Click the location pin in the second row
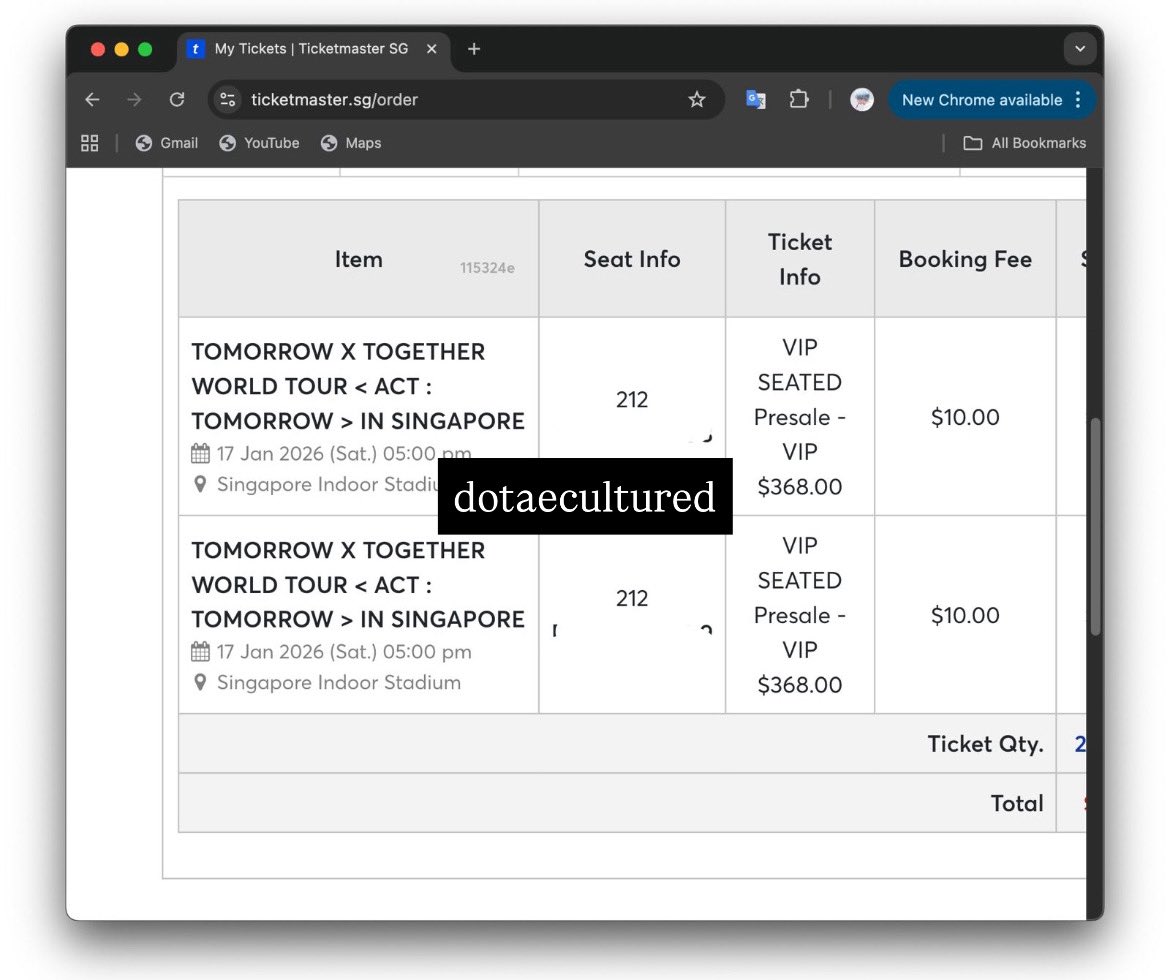This screenshot has width=1170, height=980. [200, 682]
